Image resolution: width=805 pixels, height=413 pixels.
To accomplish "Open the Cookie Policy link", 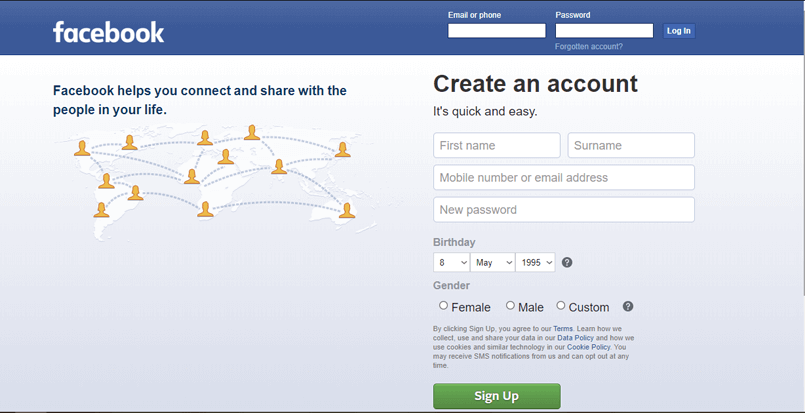I will tap(590, 347).
